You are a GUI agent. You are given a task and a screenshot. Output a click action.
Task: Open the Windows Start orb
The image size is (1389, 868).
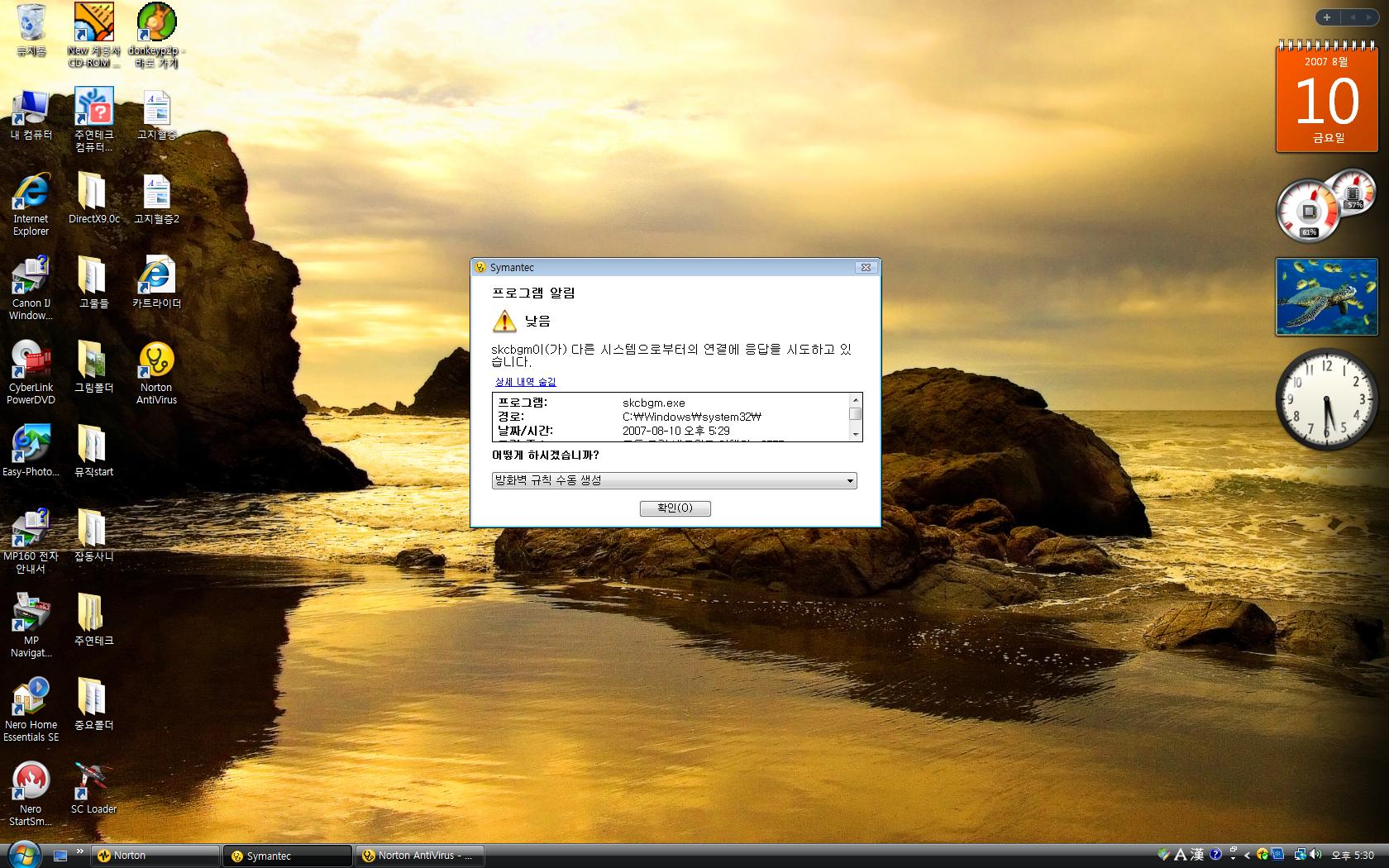tap(23, 854)
